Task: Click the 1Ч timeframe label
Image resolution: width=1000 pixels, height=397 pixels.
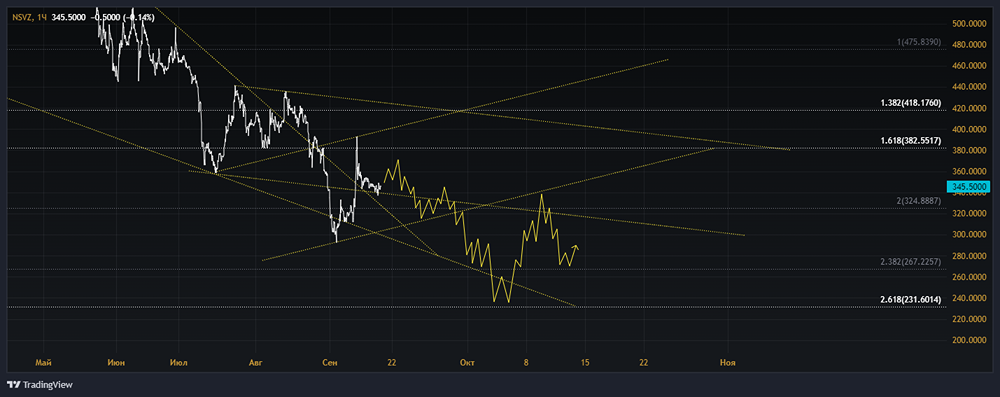Action: (x=42, y=17)
